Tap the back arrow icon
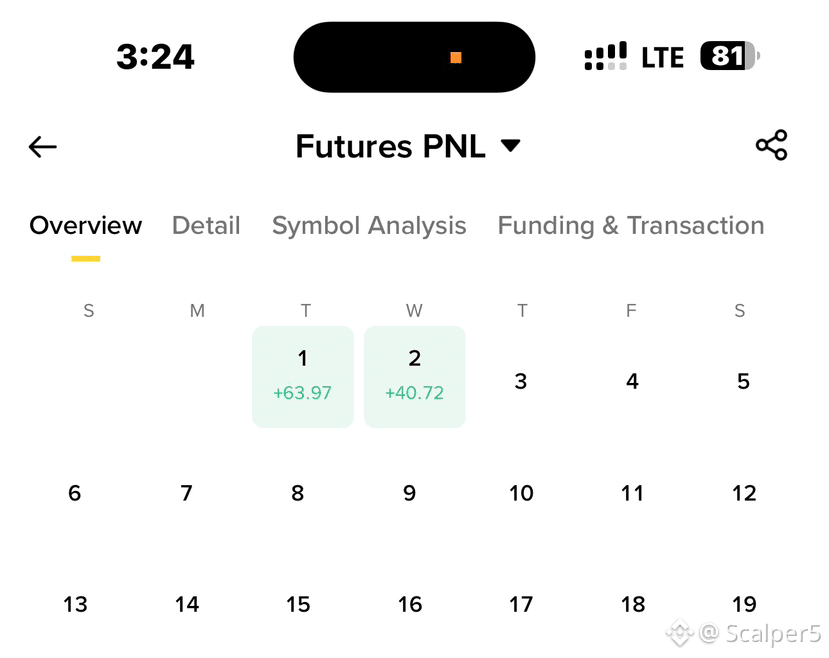 43,147
